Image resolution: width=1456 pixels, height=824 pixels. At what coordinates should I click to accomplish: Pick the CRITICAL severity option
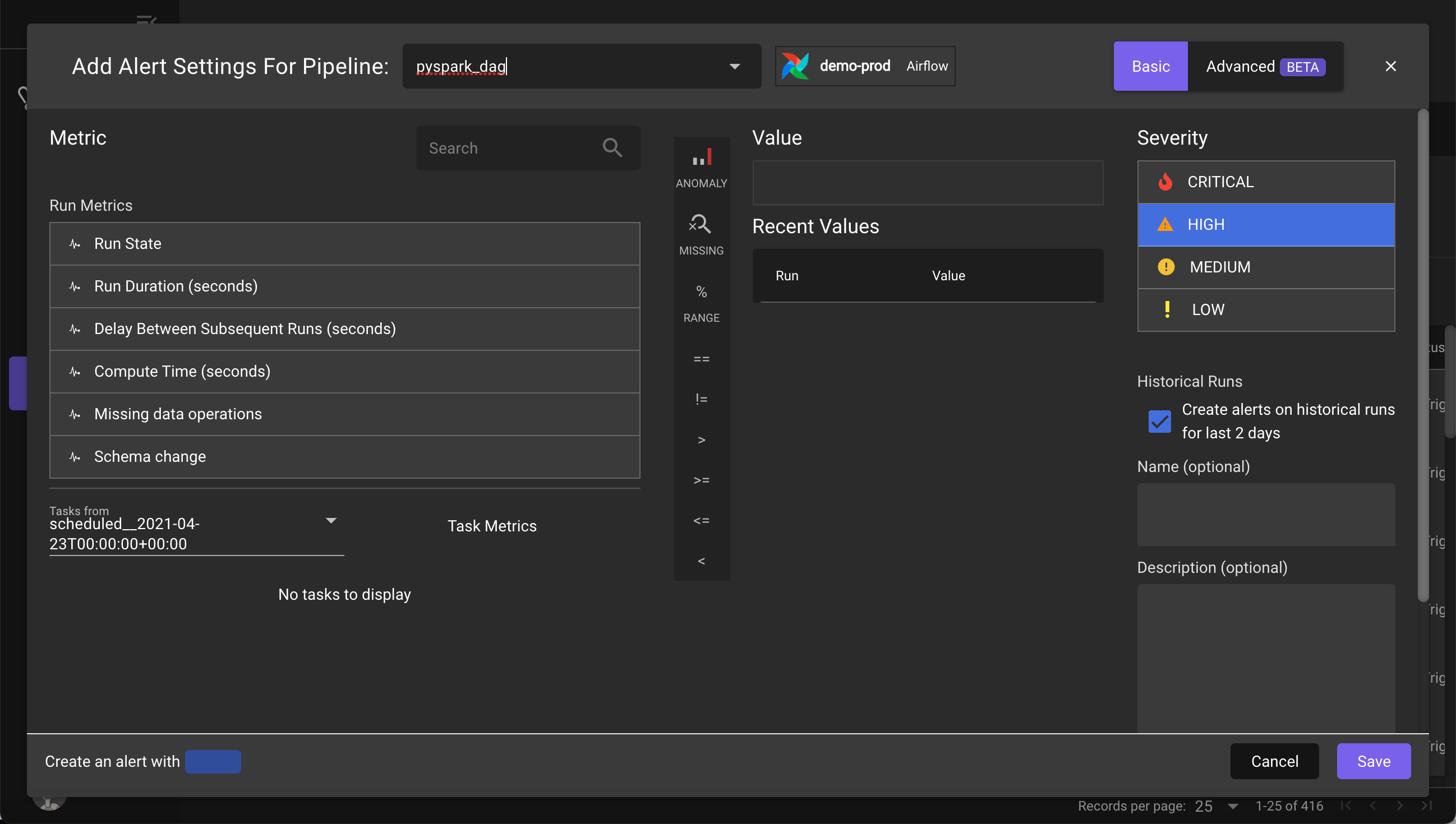[x=1265, y=182]
